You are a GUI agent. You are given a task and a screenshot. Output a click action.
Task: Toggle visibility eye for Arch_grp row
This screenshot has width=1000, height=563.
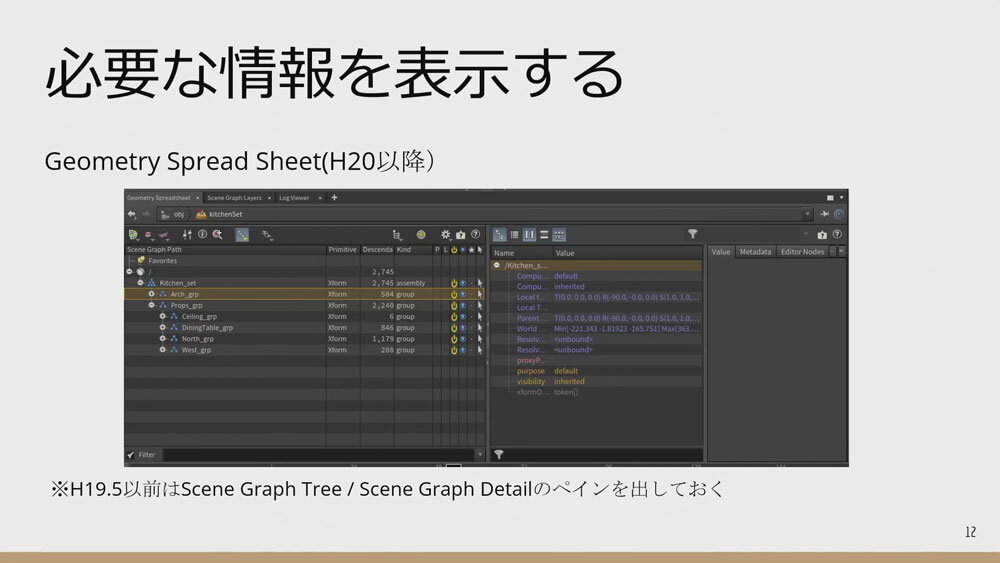(x=462, y=295)
